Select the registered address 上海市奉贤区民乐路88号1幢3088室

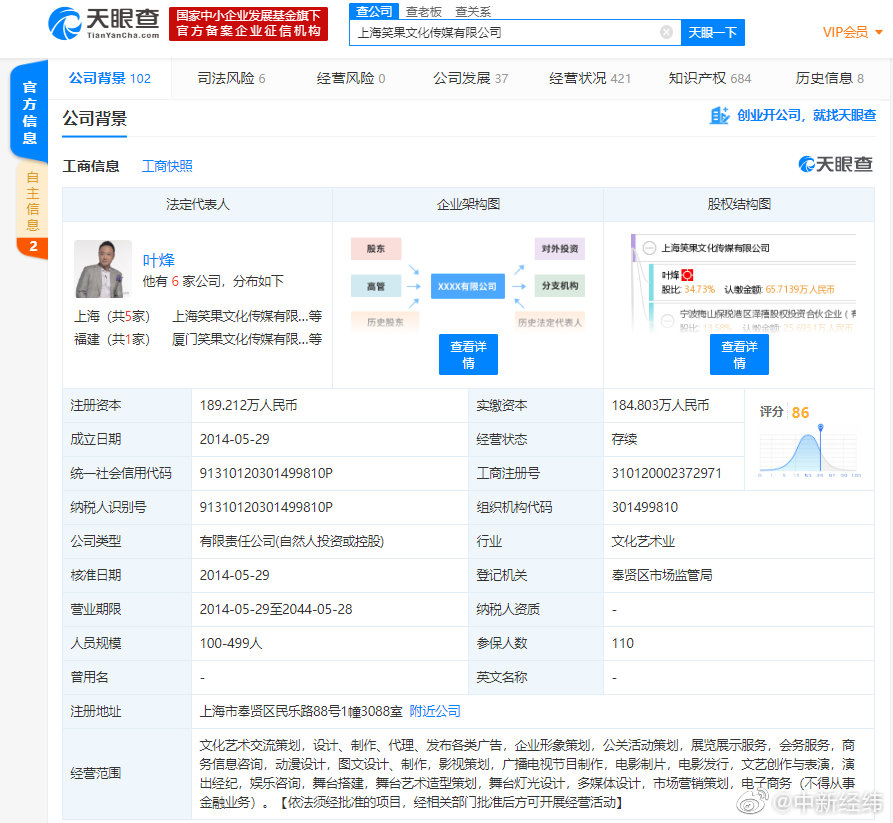[x=301, y=711]
